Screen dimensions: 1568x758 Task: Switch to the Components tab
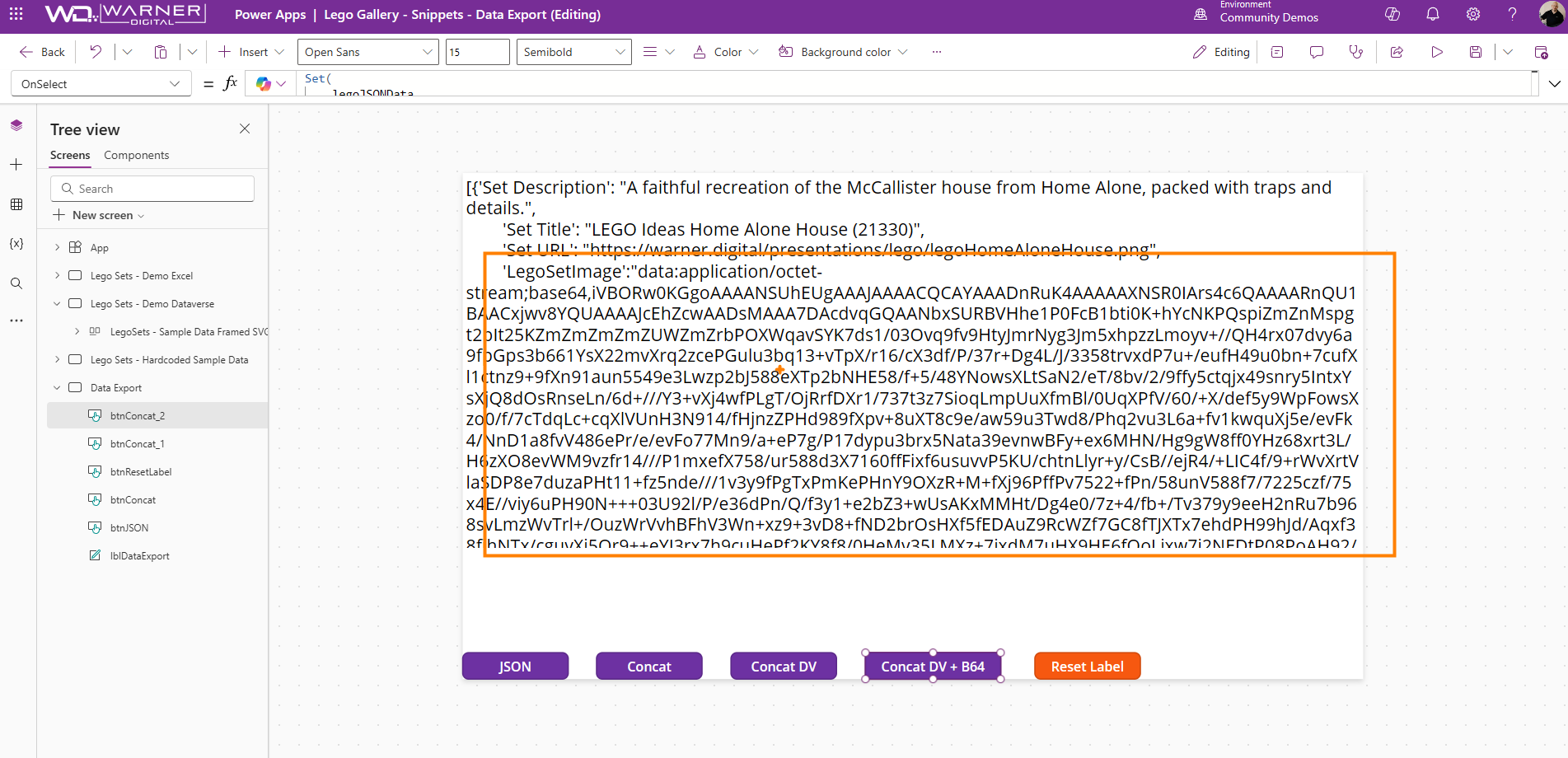click(x=137, y=155)
